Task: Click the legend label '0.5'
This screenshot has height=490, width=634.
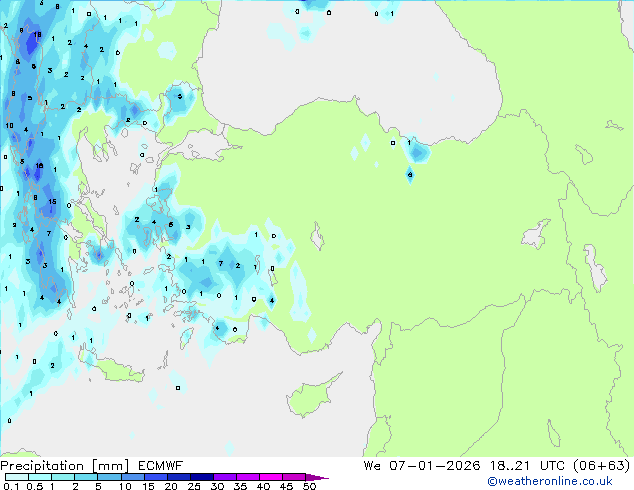Action: coord(34,486)
